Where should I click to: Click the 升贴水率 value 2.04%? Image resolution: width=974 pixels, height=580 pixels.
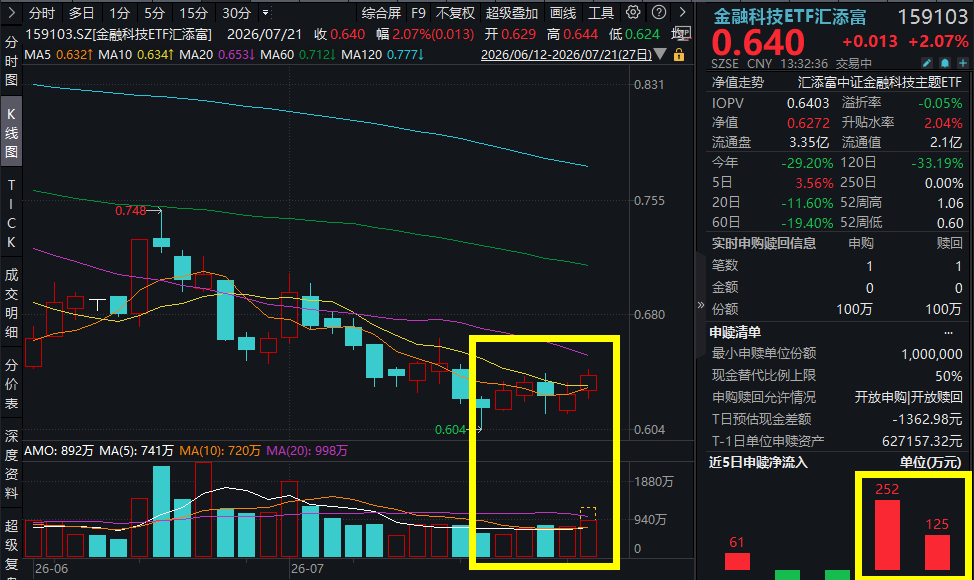[943, 123]
